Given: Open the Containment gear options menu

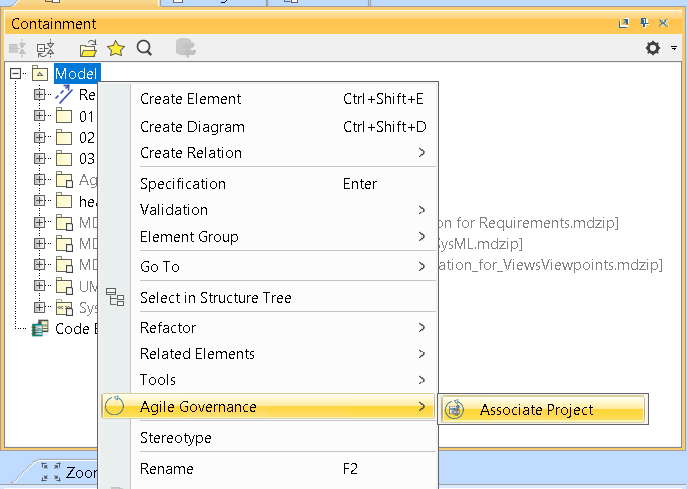Looking at the screenshot, I should coord(654,48).
